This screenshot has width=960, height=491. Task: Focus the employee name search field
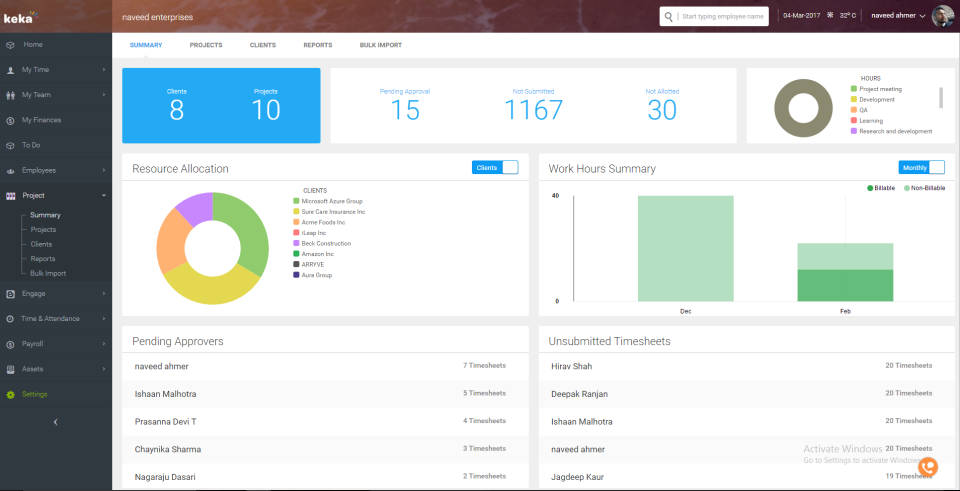click(722, 16)
